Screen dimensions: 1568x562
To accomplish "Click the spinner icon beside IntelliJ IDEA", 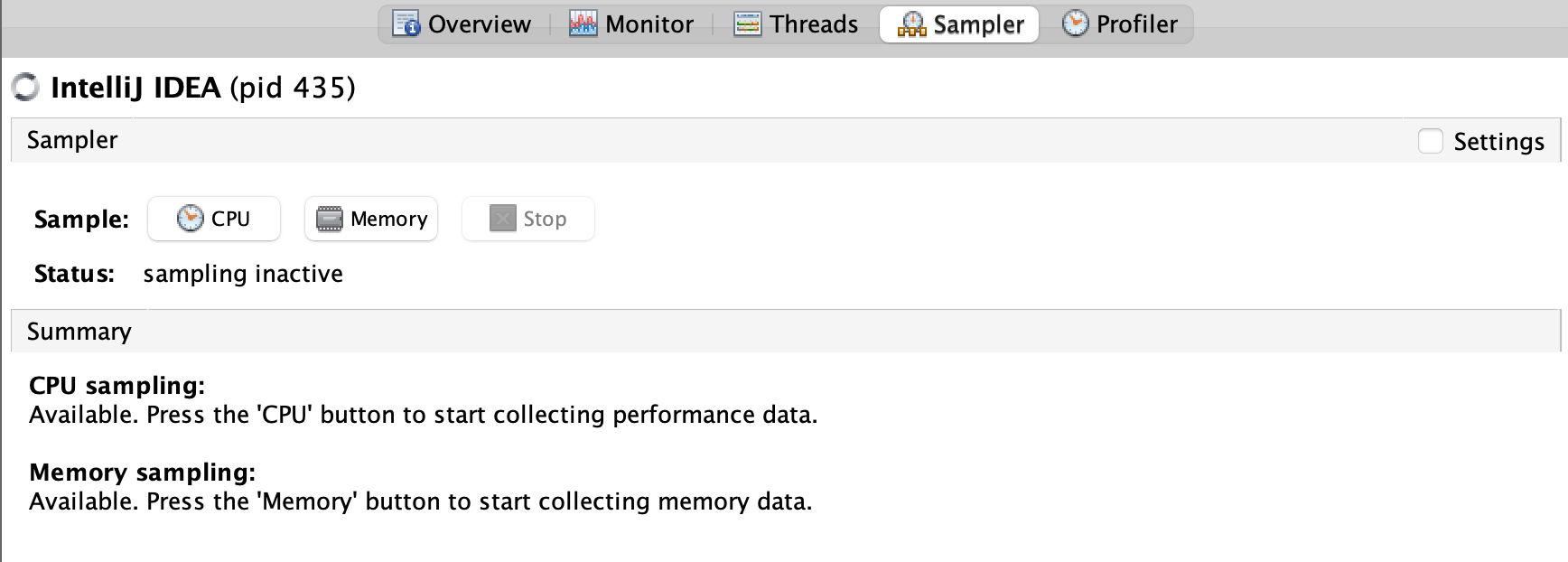I will click(25, 88).
